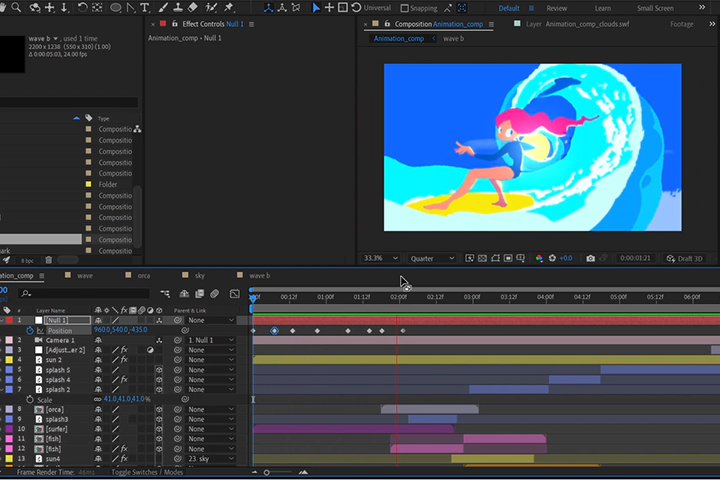
Task: Switch to the Learn workspace
Action: point(603,8)
